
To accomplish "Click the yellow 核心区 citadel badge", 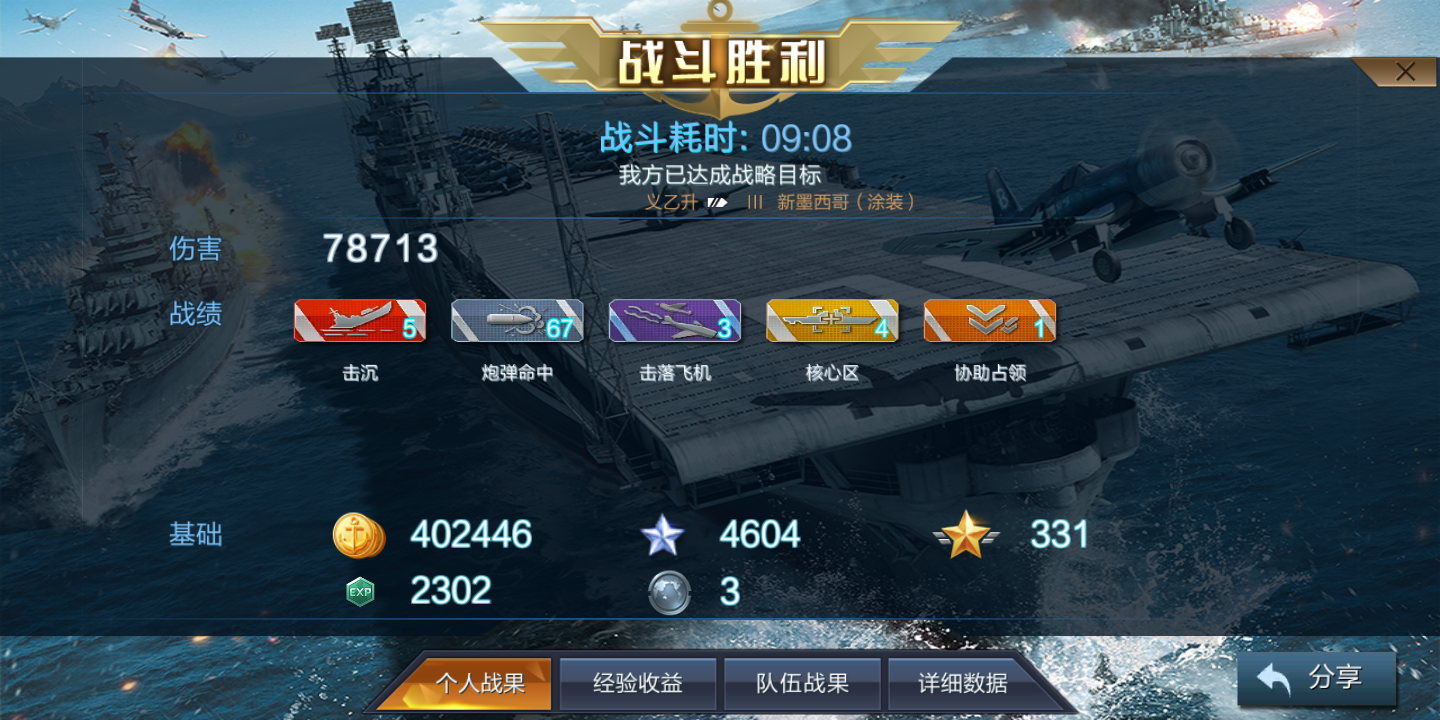I will pyautogui.click(x=832, y=321).
